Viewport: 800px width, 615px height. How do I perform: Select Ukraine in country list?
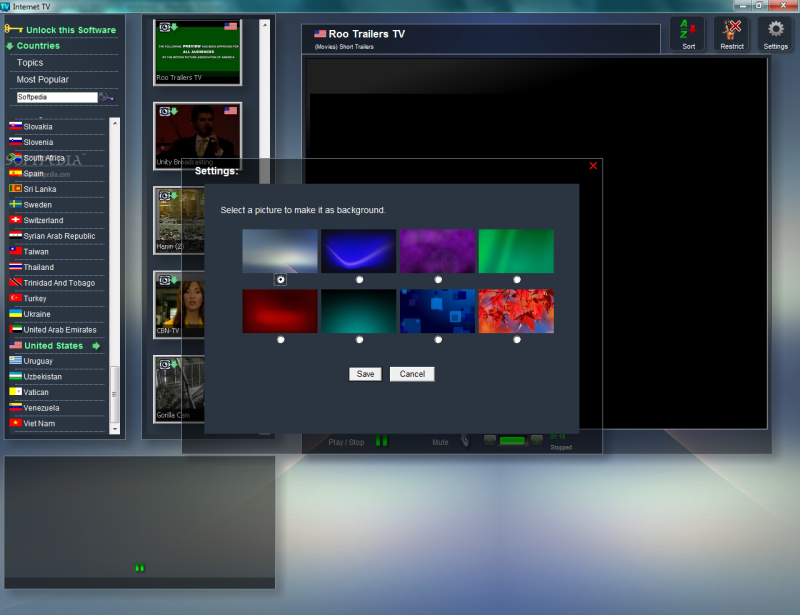(37, 314)
